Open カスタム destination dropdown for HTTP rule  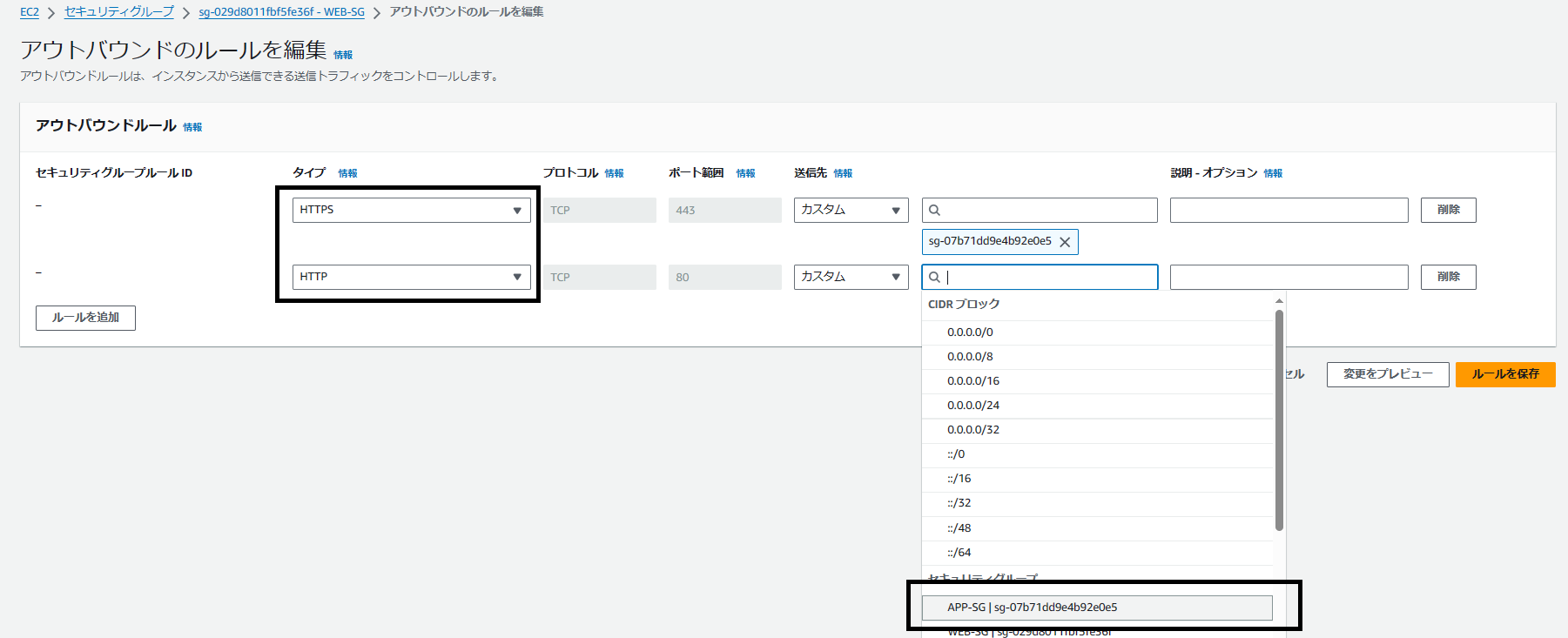click(851, 277)
